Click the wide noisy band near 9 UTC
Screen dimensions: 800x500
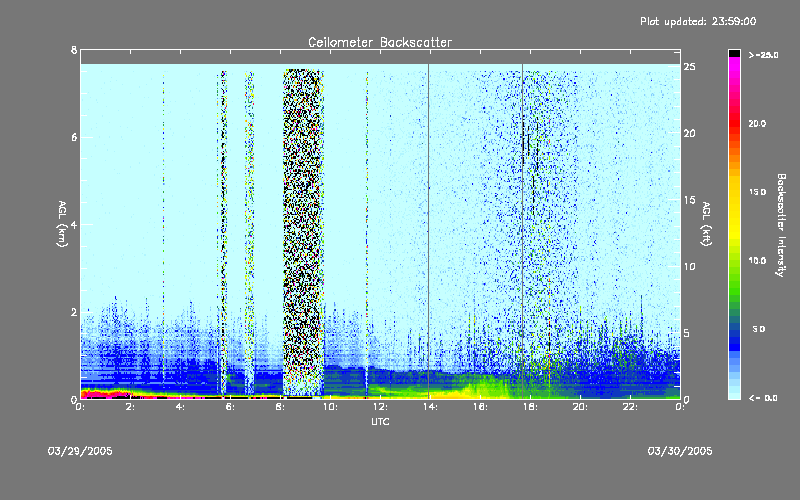click(304, 232)
